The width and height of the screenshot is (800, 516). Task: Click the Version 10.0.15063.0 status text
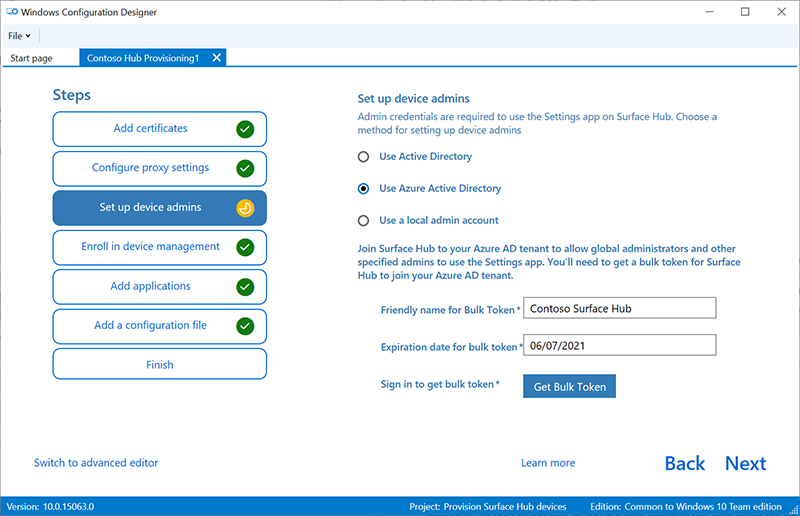50,507
